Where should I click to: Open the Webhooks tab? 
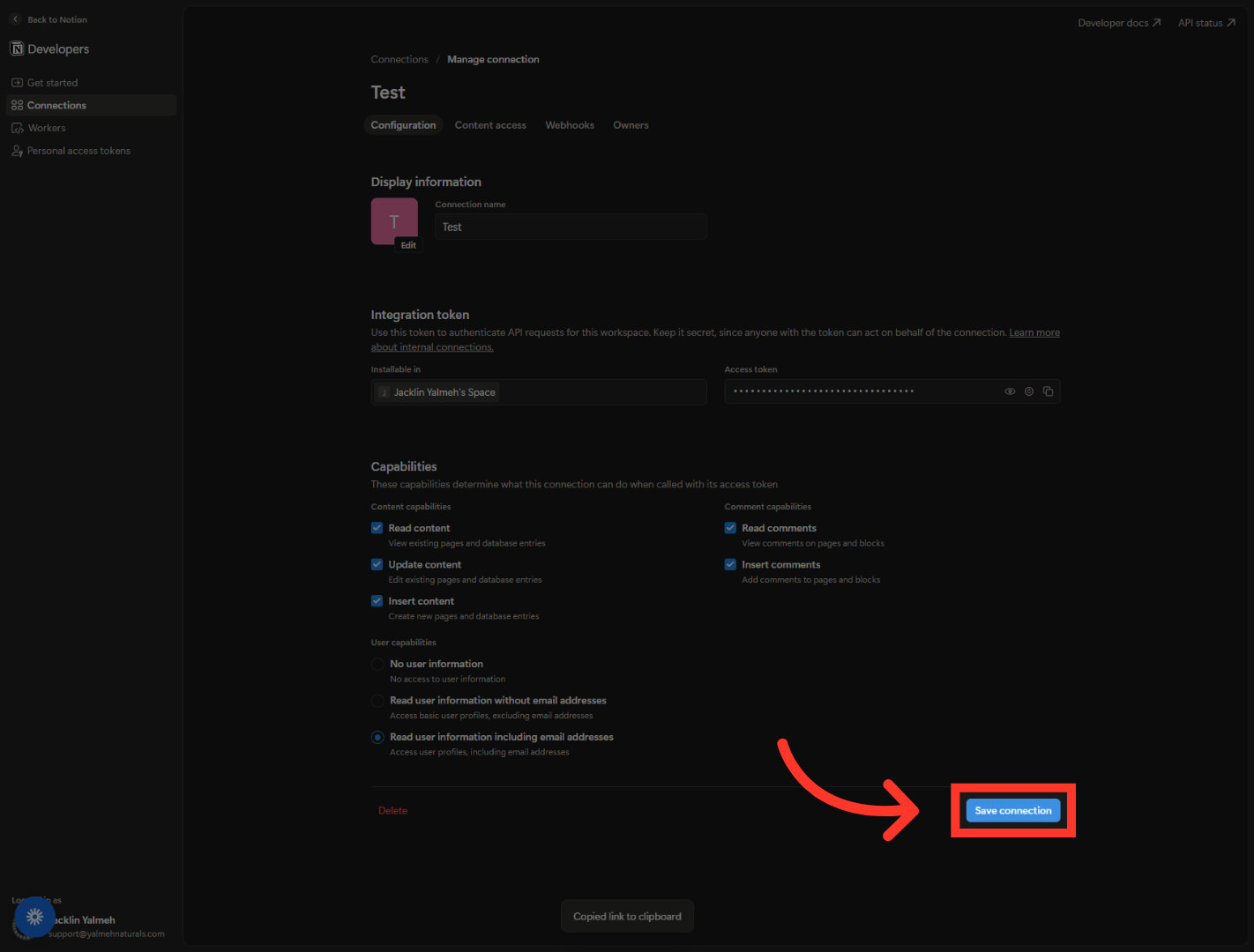[570, 125]
